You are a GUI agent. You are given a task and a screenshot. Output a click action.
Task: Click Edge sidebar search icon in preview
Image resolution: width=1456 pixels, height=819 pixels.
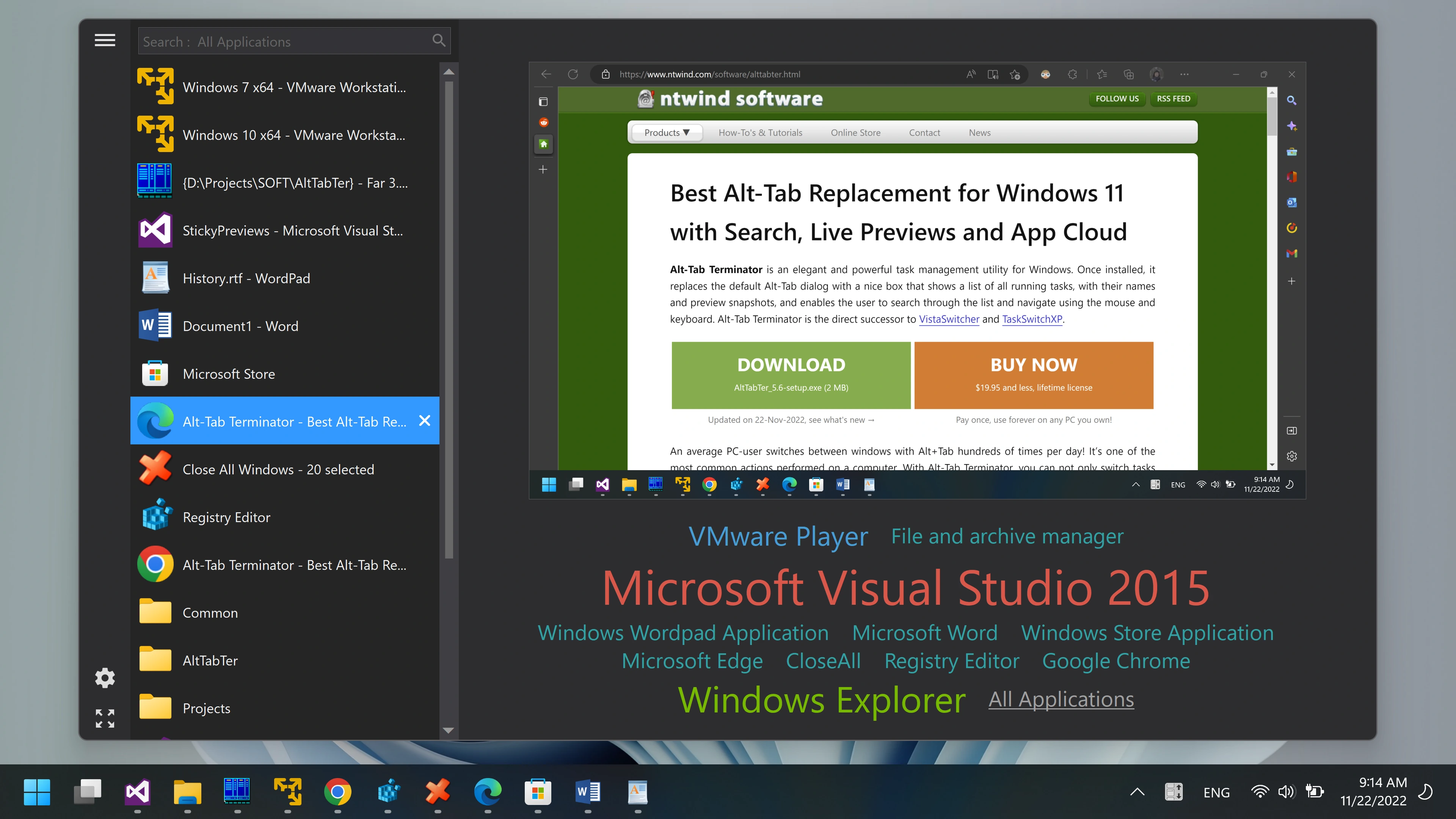1291,100
